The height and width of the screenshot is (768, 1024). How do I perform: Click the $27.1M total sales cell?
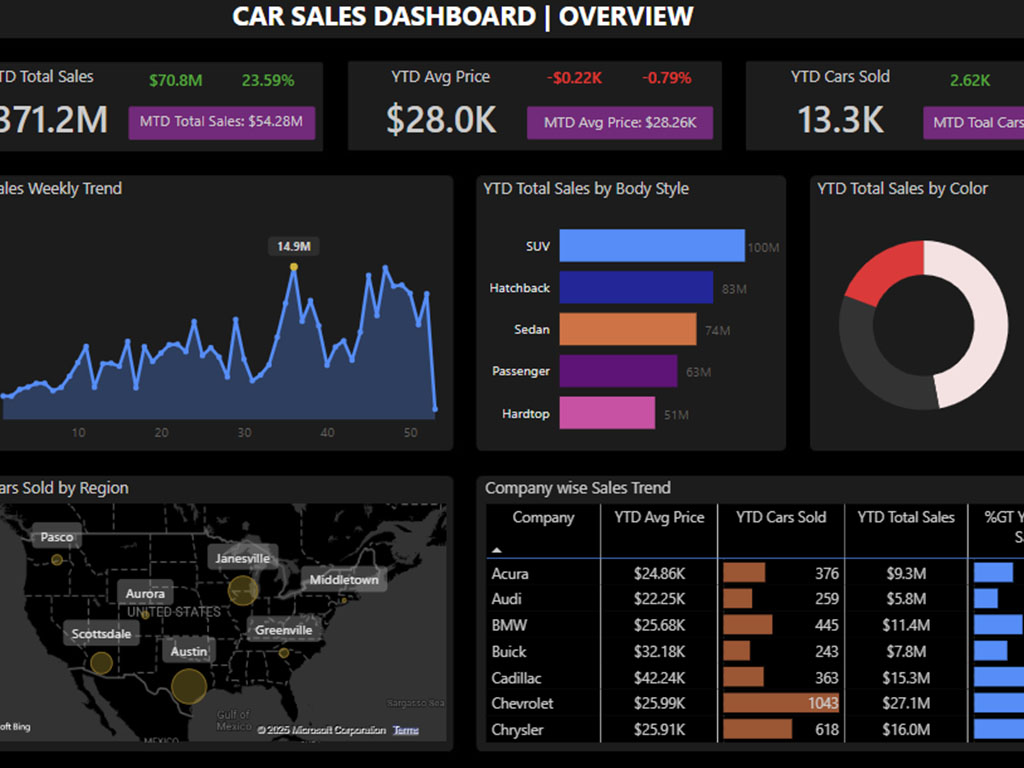(x=906, y=703)
